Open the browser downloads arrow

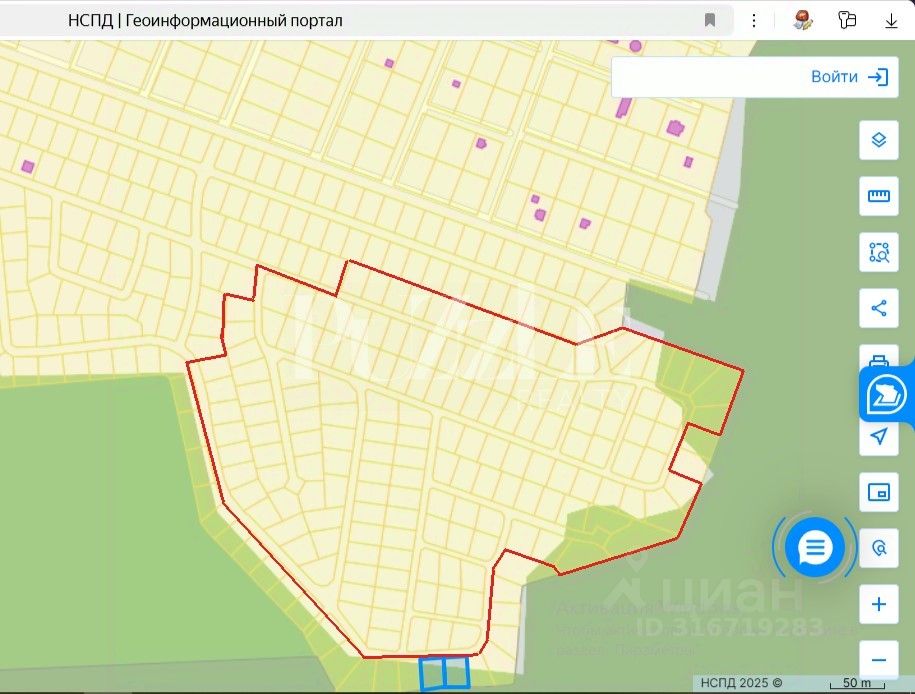click(891, 20)
